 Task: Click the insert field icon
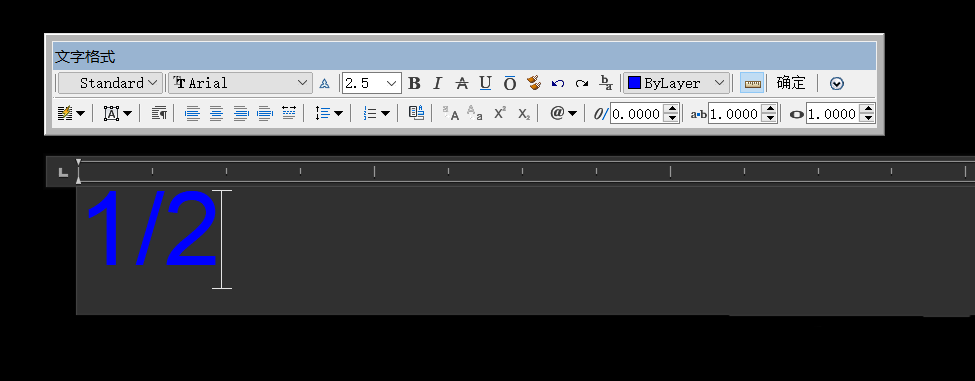417,113
